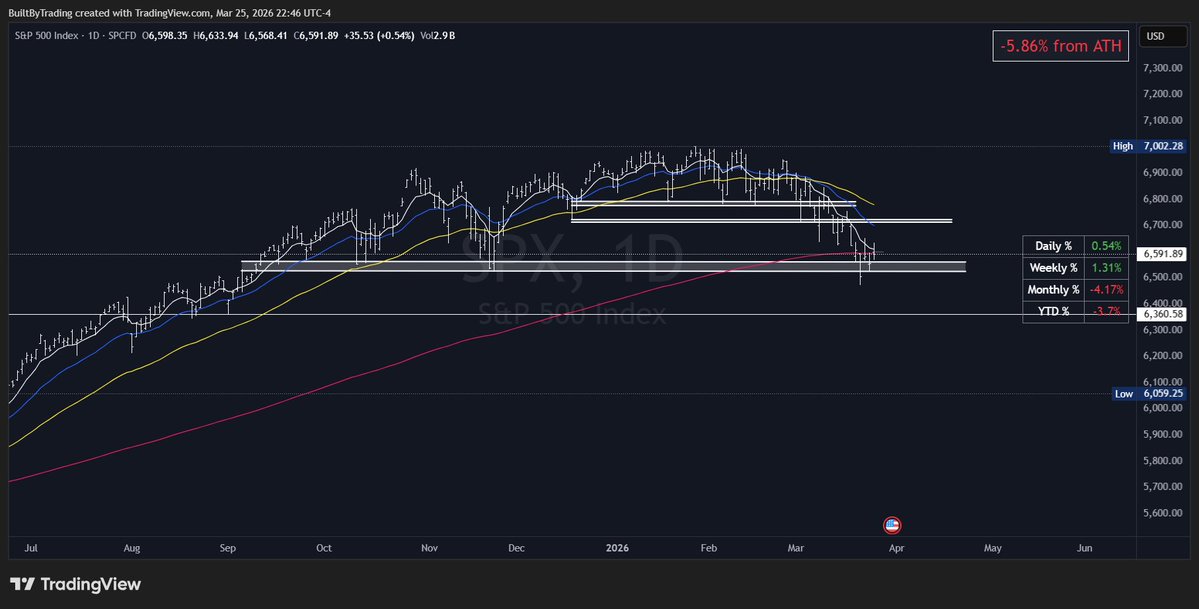Click the 7,100.00 price axis label

(x=1162, y=120)
